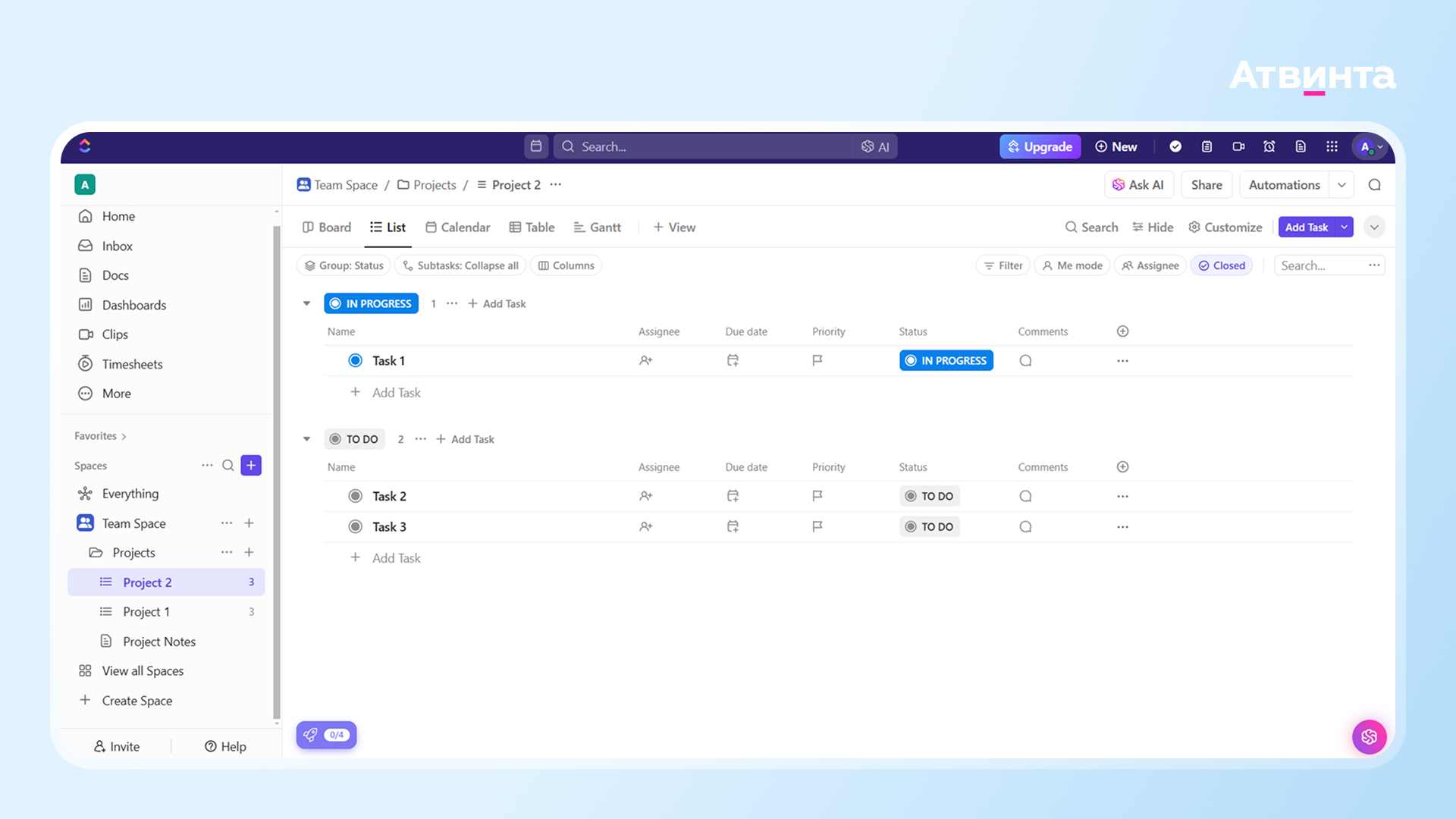Collapse the IN PROGRESS group
The image size is (1456, 819).
point(306,303)
